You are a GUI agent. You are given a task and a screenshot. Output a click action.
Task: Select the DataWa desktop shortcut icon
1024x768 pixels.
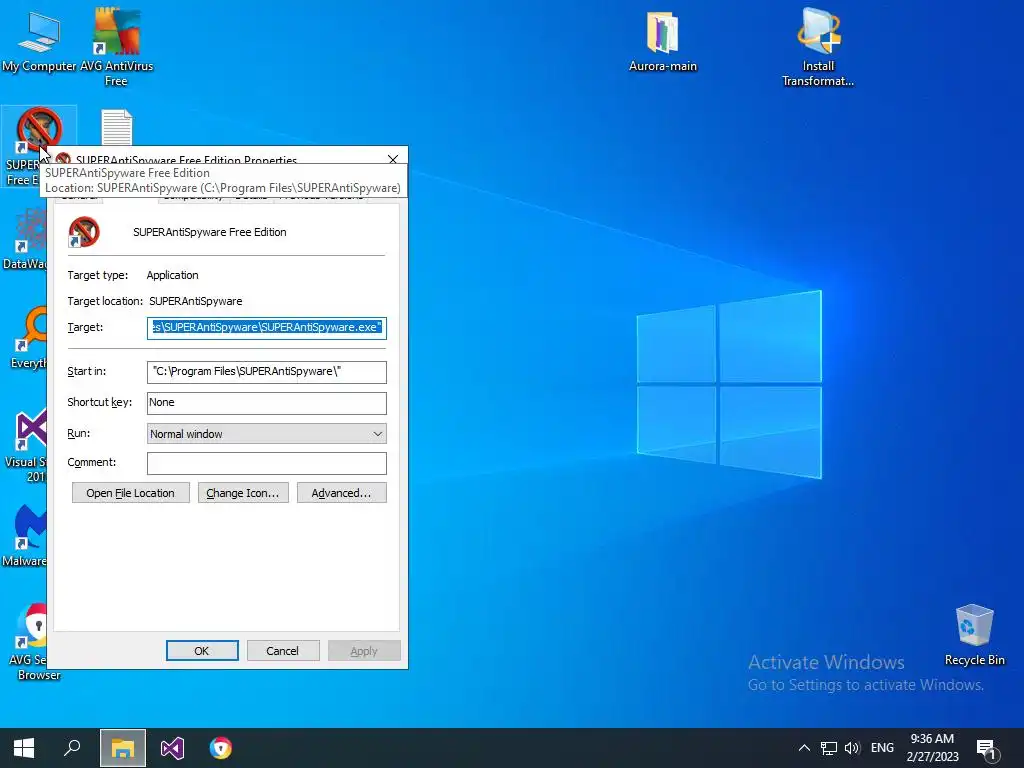point(25,239)
